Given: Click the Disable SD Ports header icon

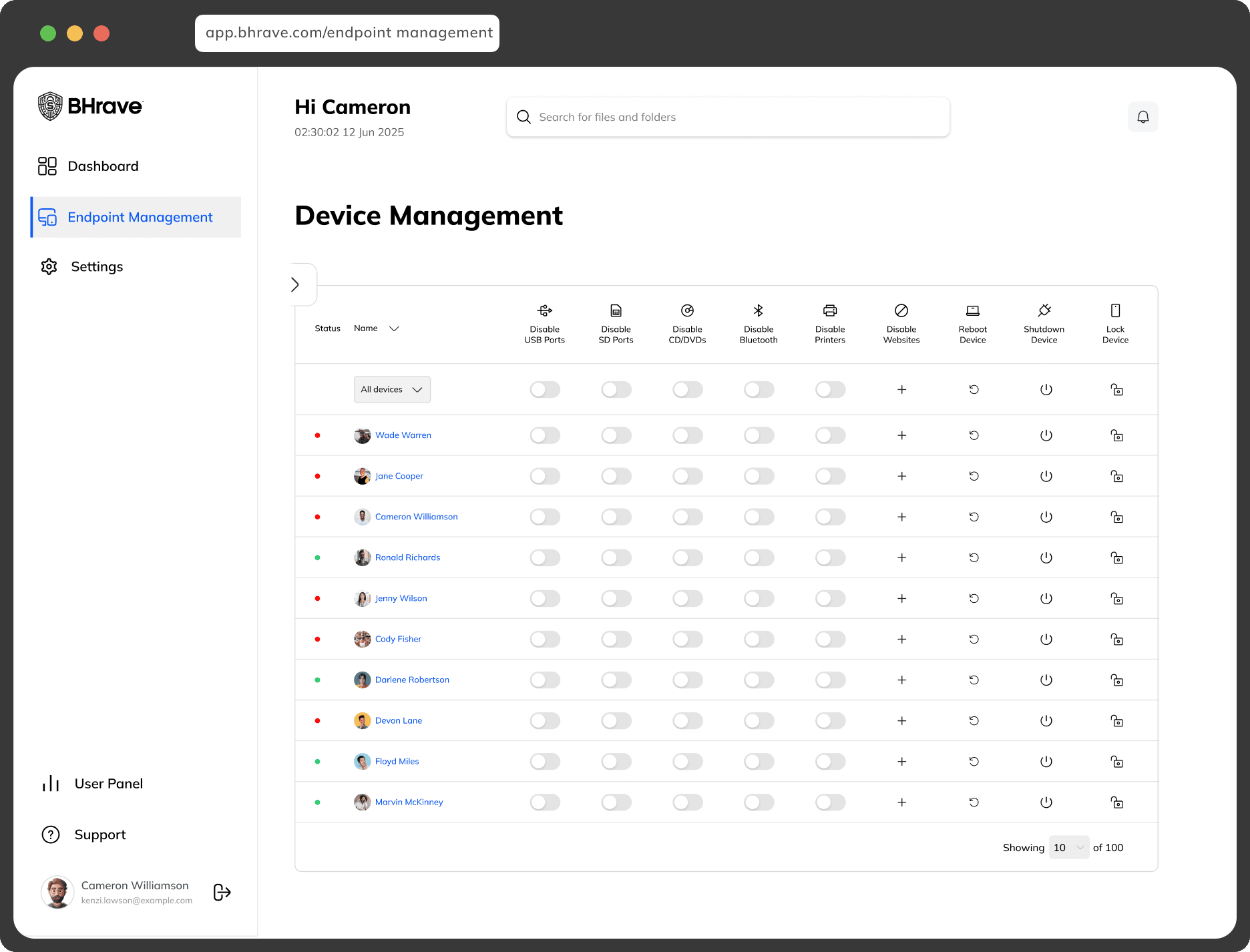Looking at the screenshot, I should tap(616, 310).
